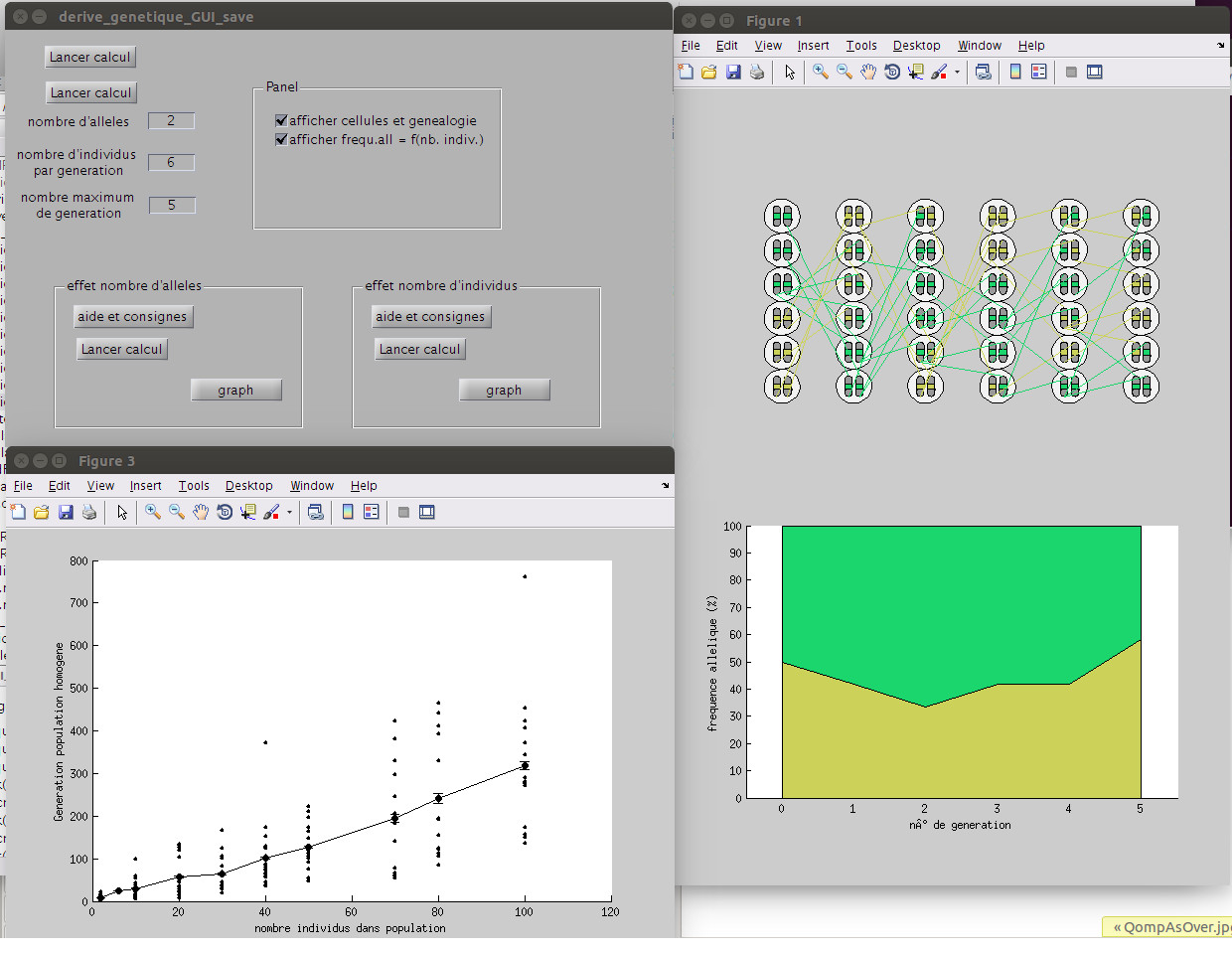This screenshot has width=1232, height=954.
Task: Select Brush data tool in Figure 1
Action: (x=939, y=72)
